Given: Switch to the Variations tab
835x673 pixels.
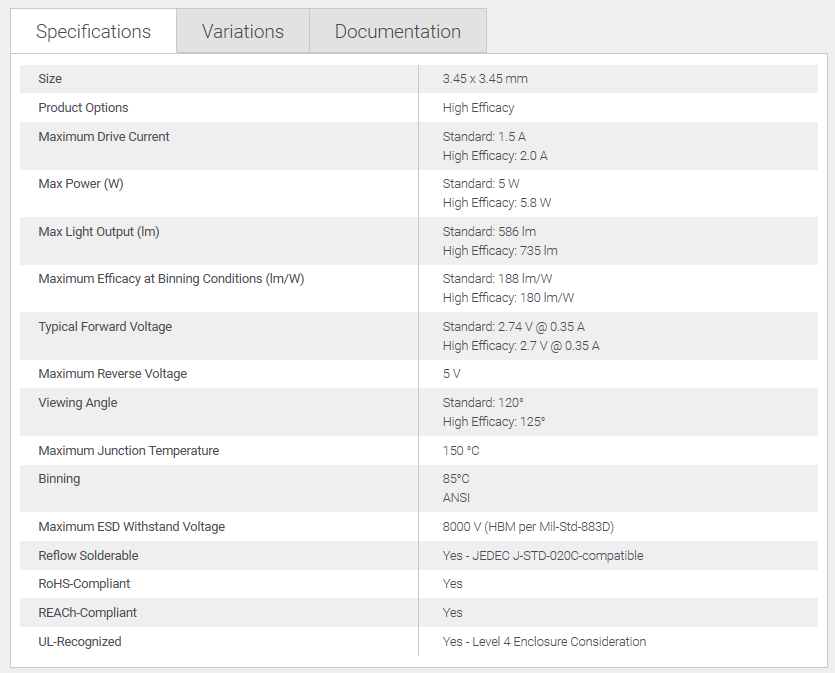Looking at the screenshot, I should point(243,31).
